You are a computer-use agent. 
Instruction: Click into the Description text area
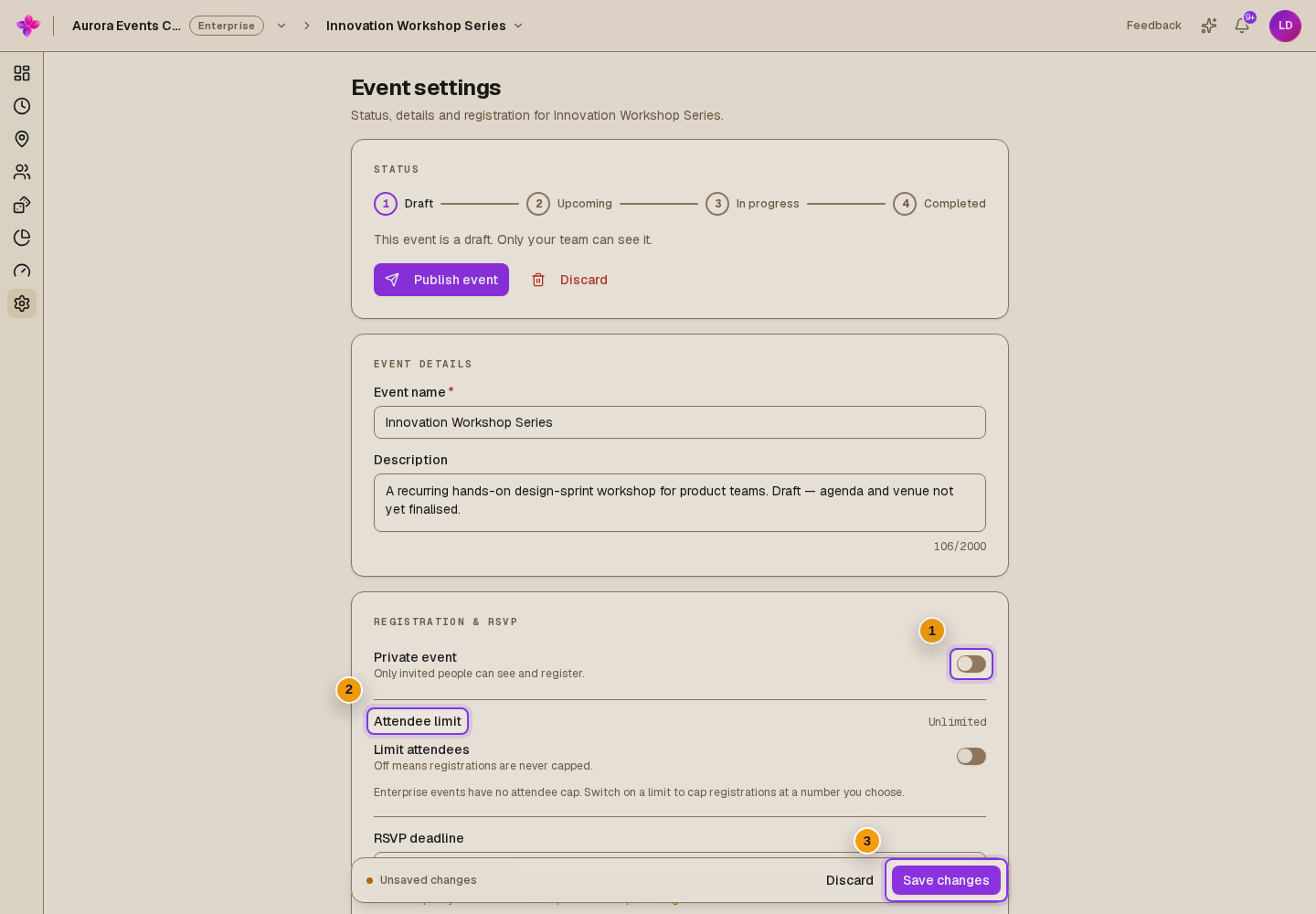pyautogui.click(x=680, y=503)
